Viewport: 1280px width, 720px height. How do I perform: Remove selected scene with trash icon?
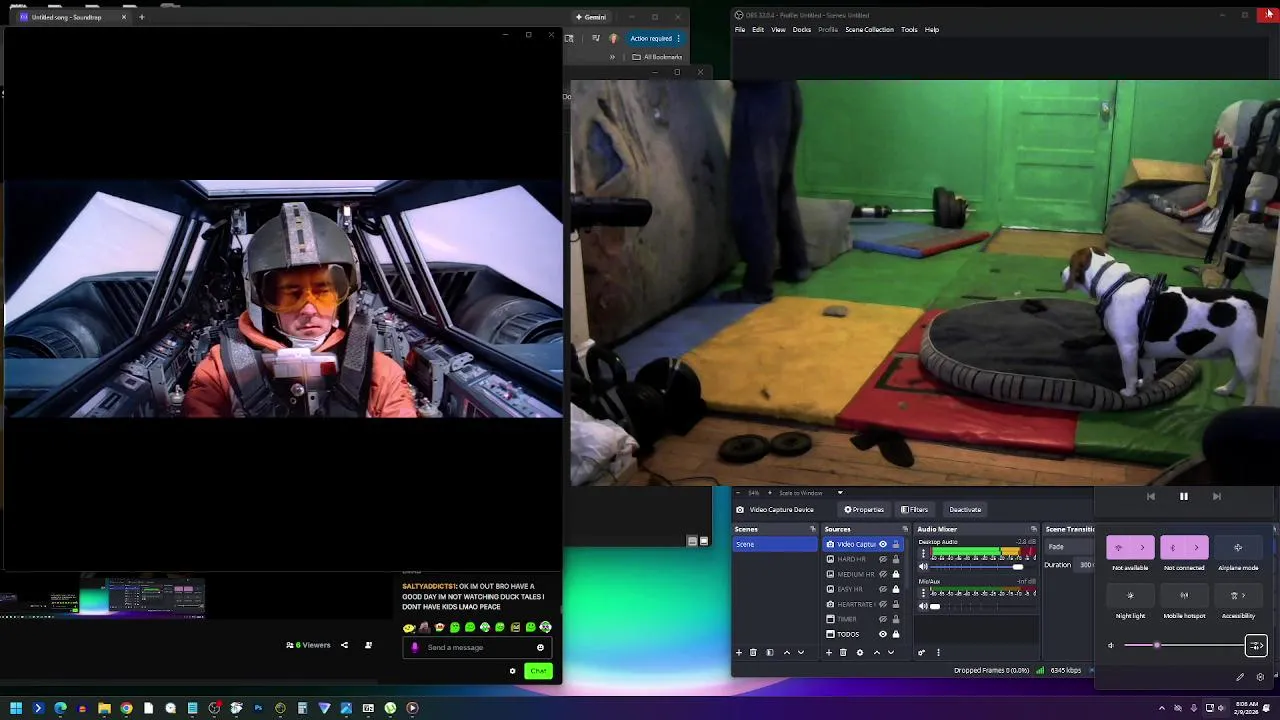[753, 652]
